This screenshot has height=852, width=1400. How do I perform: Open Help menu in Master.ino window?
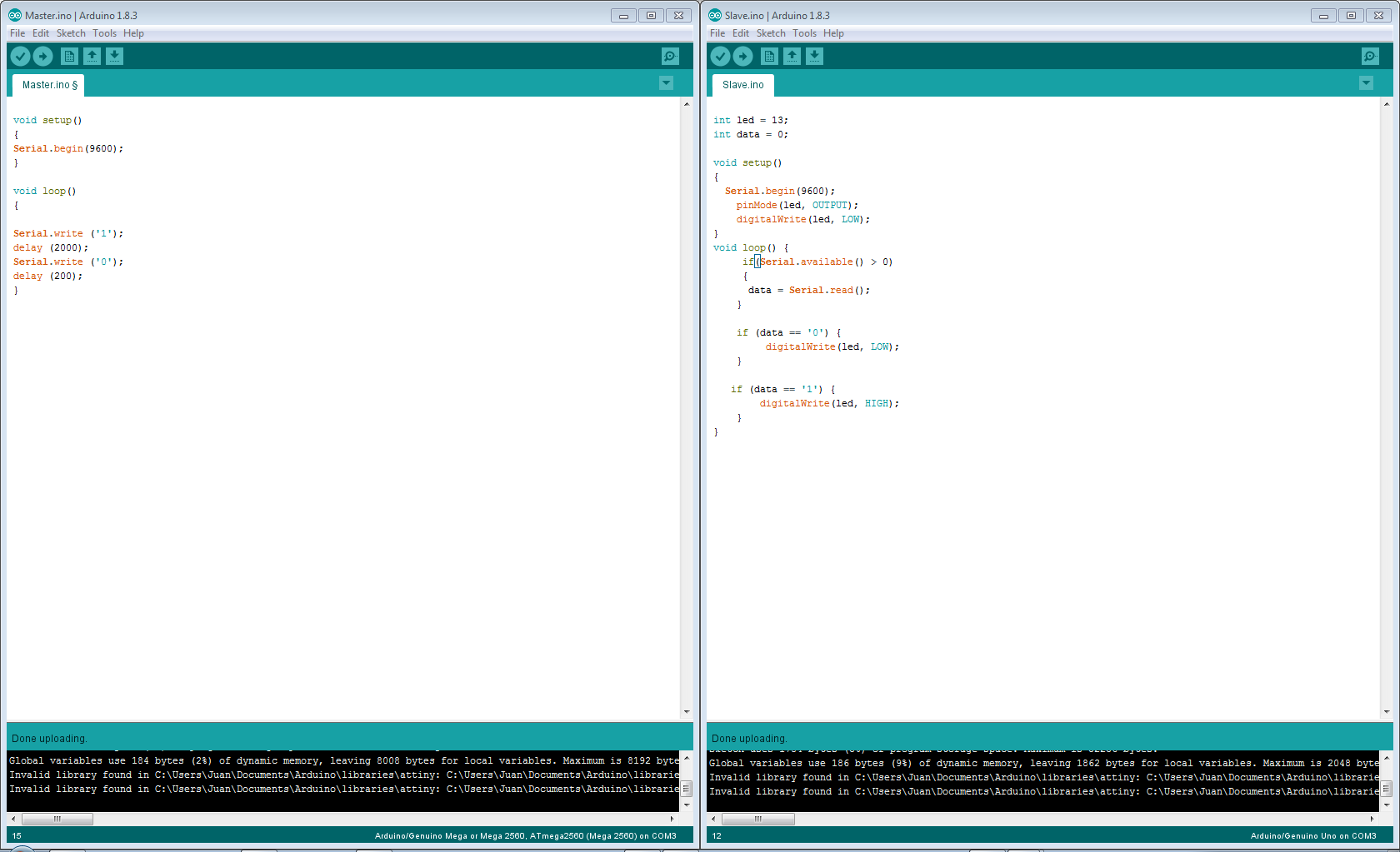(x=133, y=33)
